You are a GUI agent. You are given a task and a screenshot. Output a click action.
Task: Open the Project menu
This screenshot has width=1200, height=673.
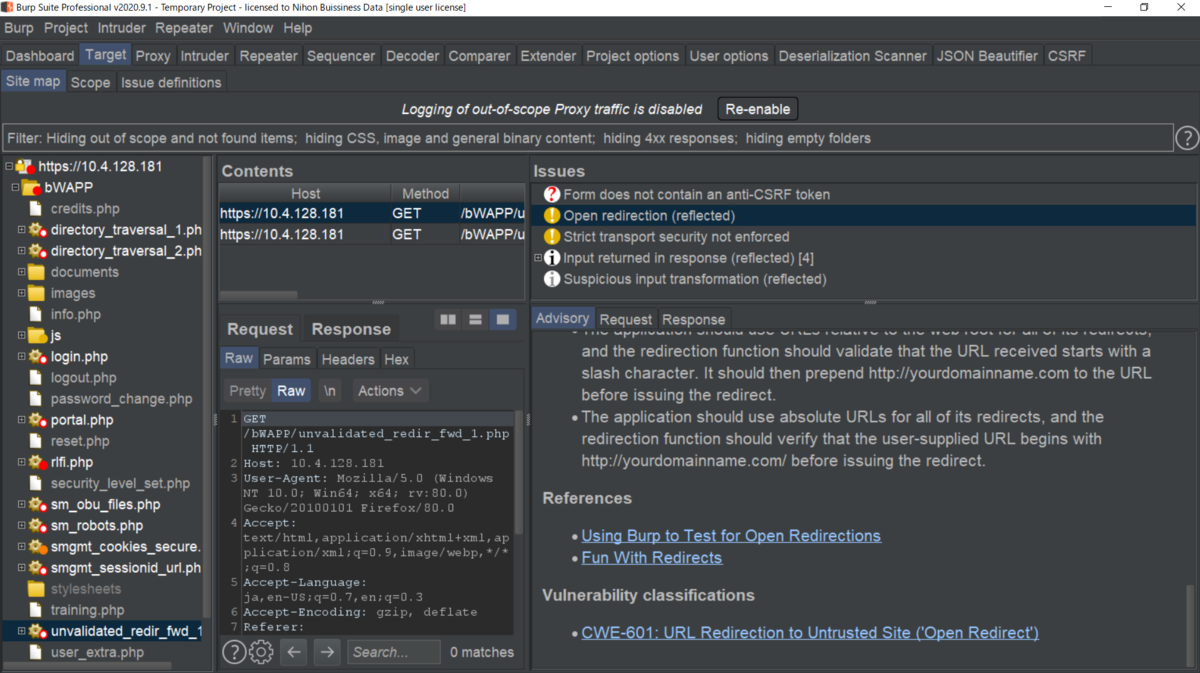tap(66, 28)
